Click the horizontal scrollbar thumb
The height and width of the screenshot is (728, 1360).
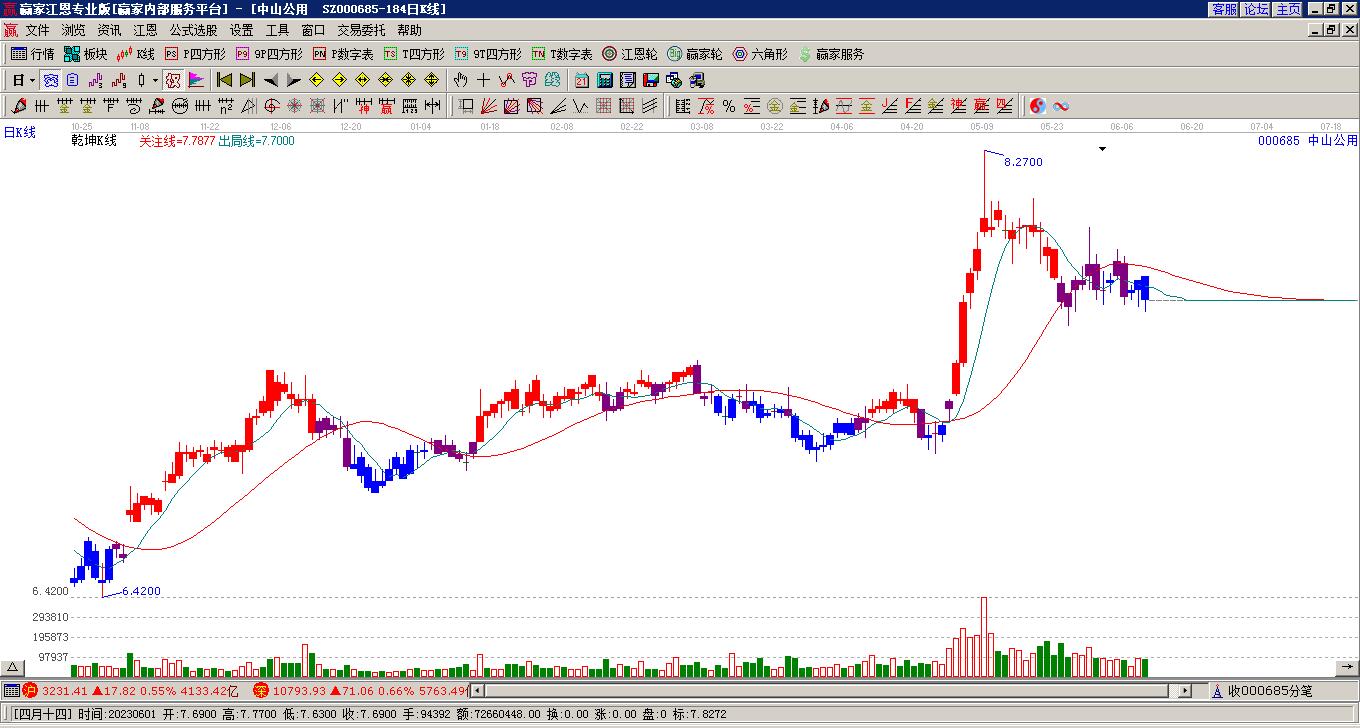[x=826, y=690]
